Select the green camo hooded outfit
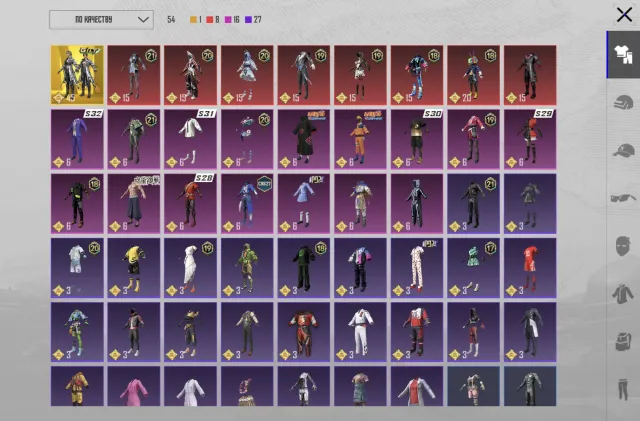Screen dimensions: 640x421 (x=247, y=268)
